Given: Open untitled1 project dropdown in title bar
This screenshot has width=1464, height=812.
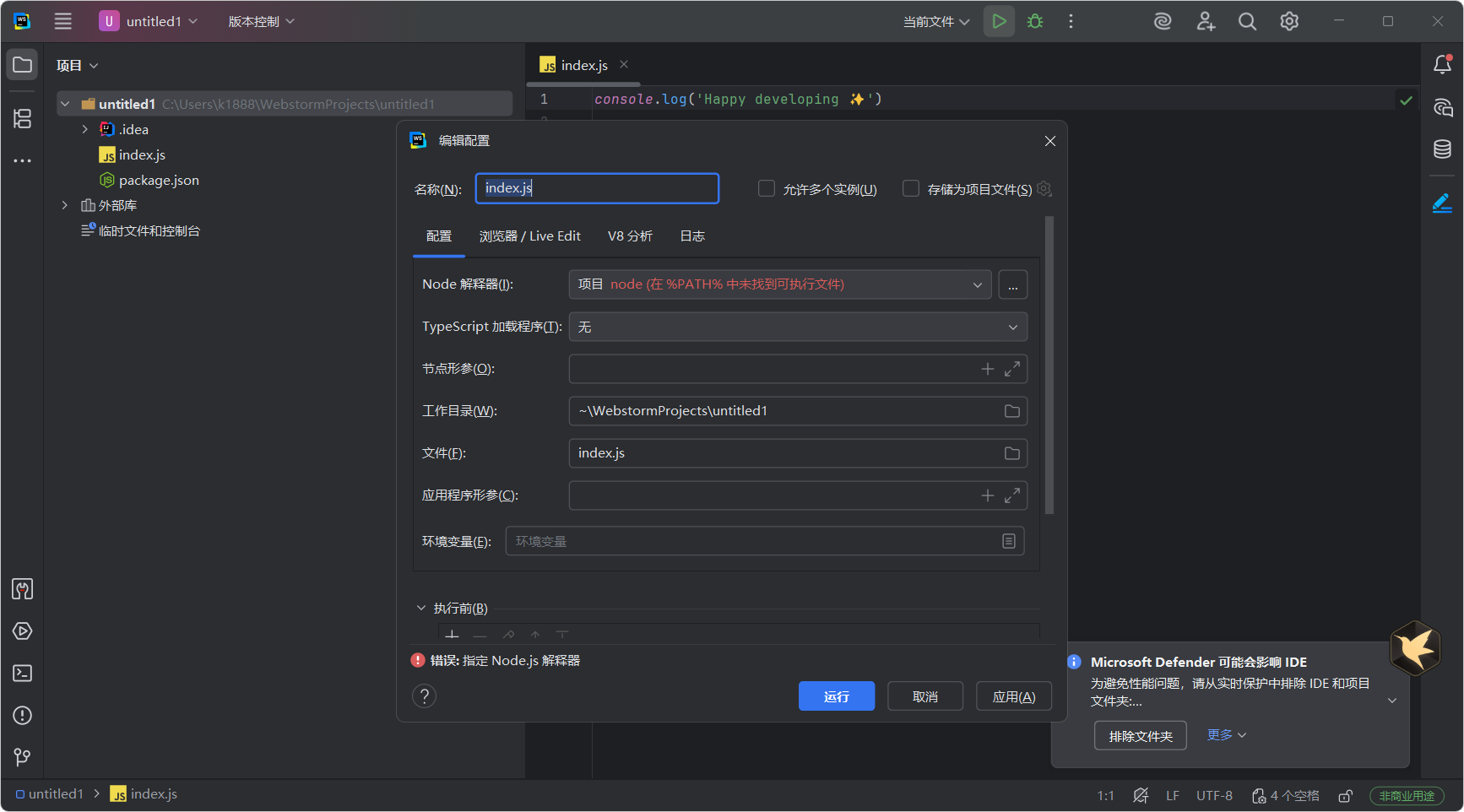Looking at the screenshot, I should coord(149,21).
